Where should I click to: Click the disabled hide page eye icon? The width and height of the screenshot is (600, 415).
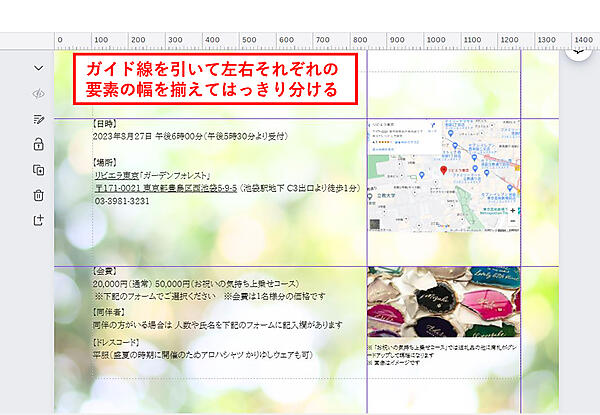[x=38, y=93]
